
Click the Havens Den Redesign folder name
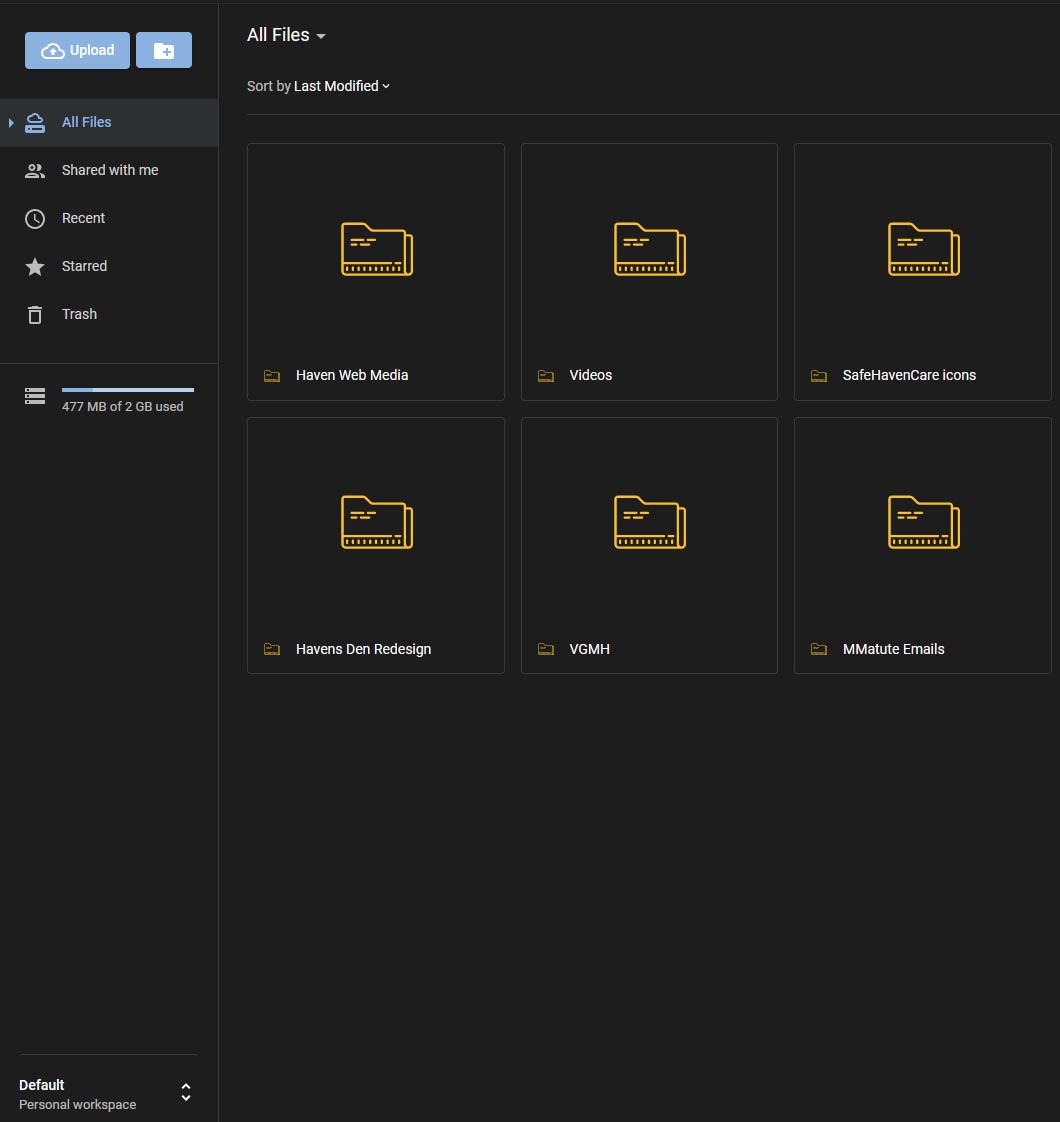tap(364, 649)
